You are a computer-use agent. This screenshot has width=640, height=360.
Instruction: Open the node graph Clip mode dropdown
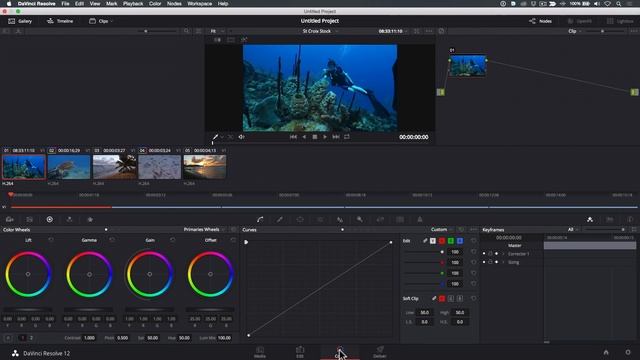(575, 31)
